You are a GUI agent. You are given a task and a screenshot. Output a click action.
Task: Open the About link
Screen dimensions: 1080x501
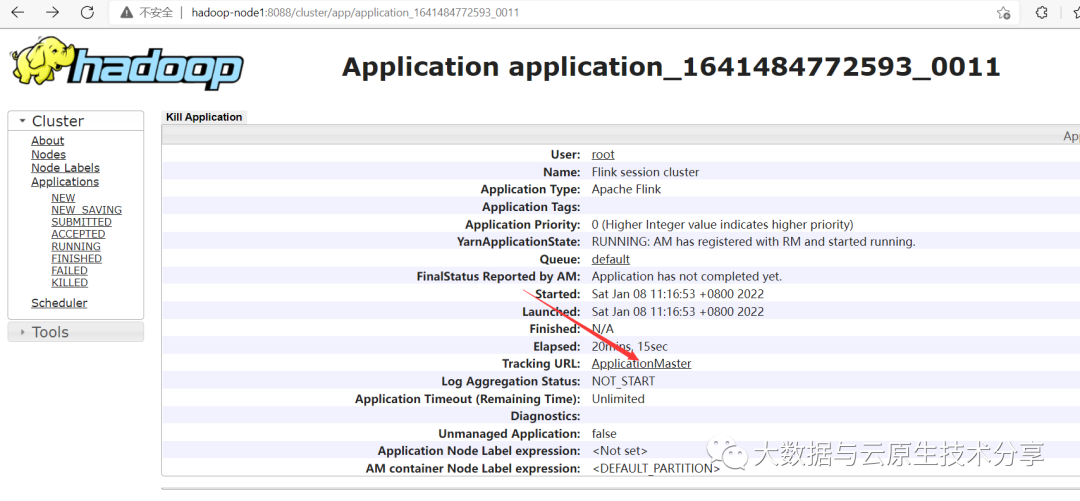[x=48, y=141]
